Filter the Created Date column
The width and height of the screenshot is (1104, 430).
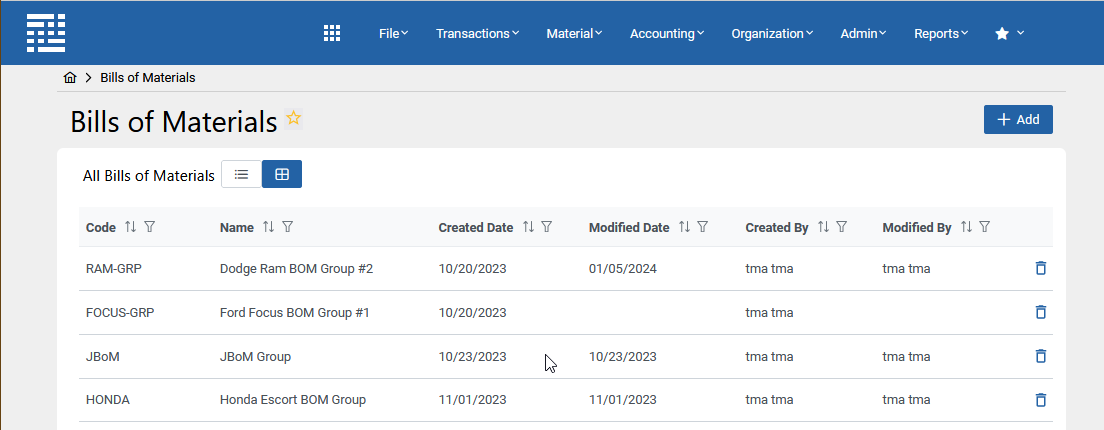547,227
